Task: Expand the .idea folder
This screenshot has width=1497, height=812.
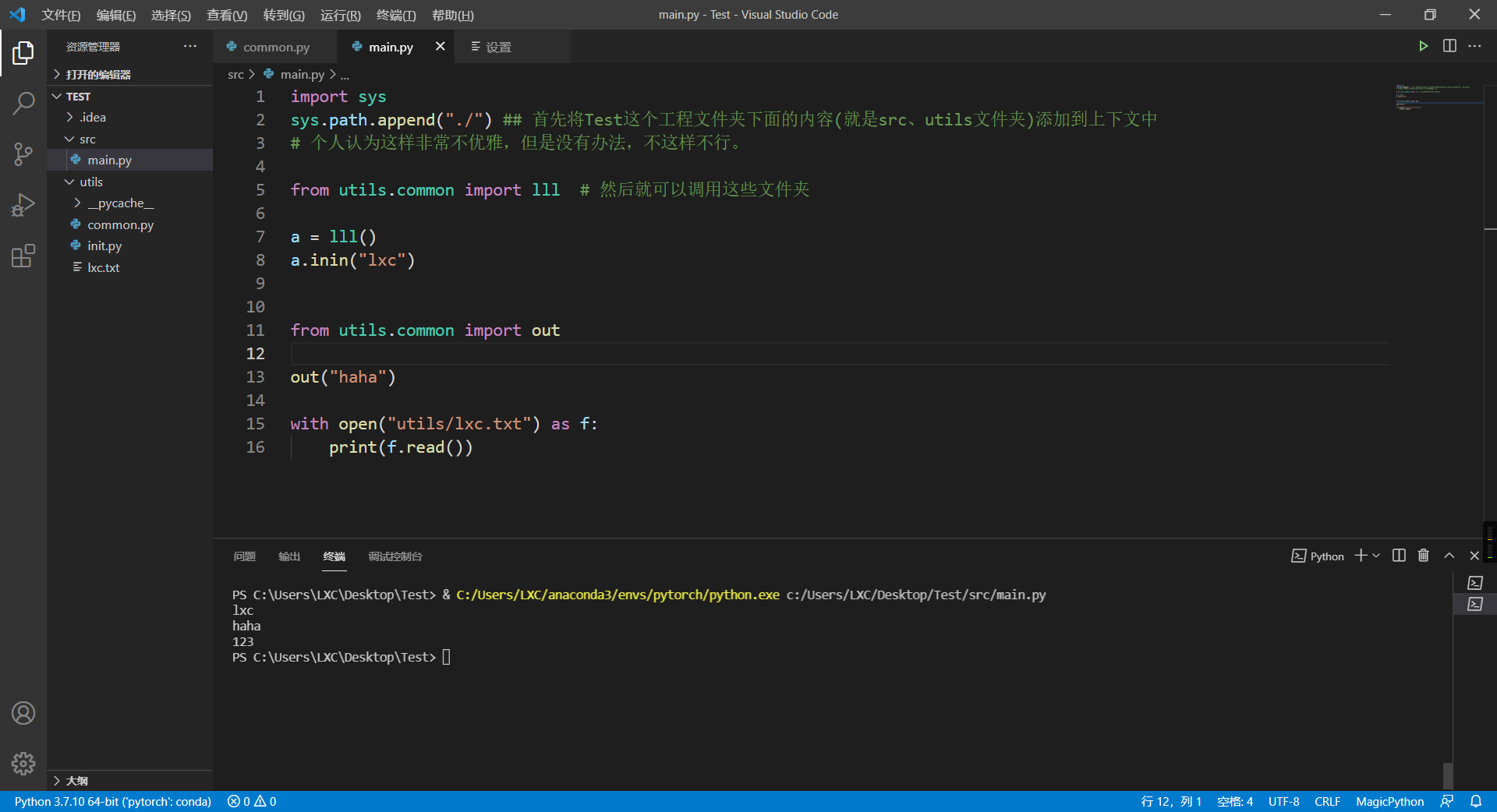Action: (129, 117)
